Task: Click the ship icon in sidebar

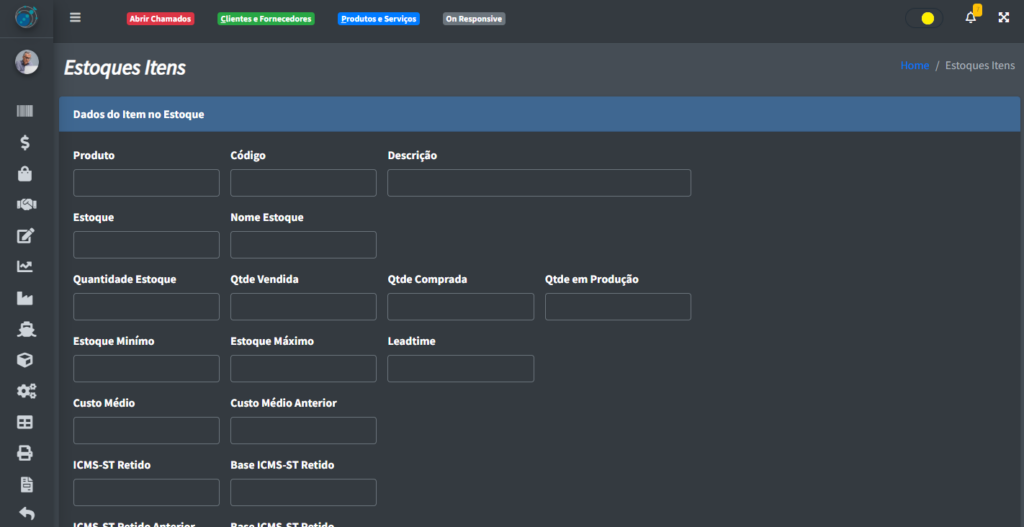Action: coord(26,329)
